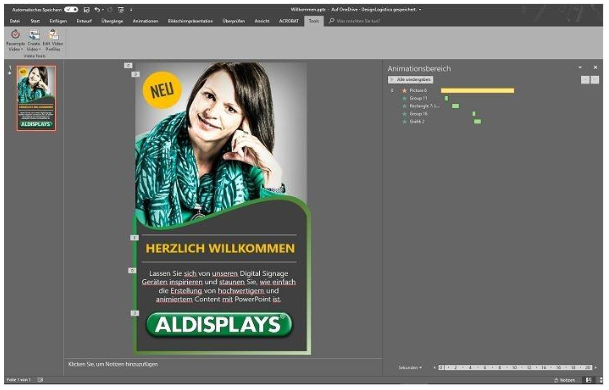Select the Group 11 animation entry

(418, 98)
